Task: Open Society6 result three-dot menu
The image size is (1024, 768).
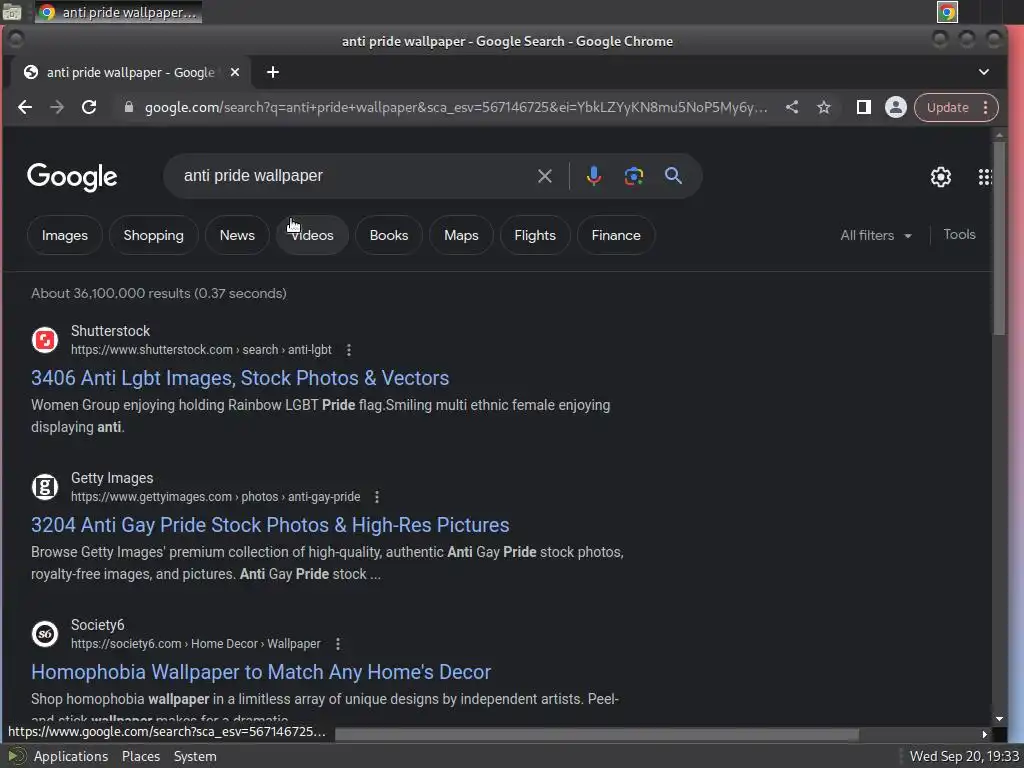Action: coord(338,644)
